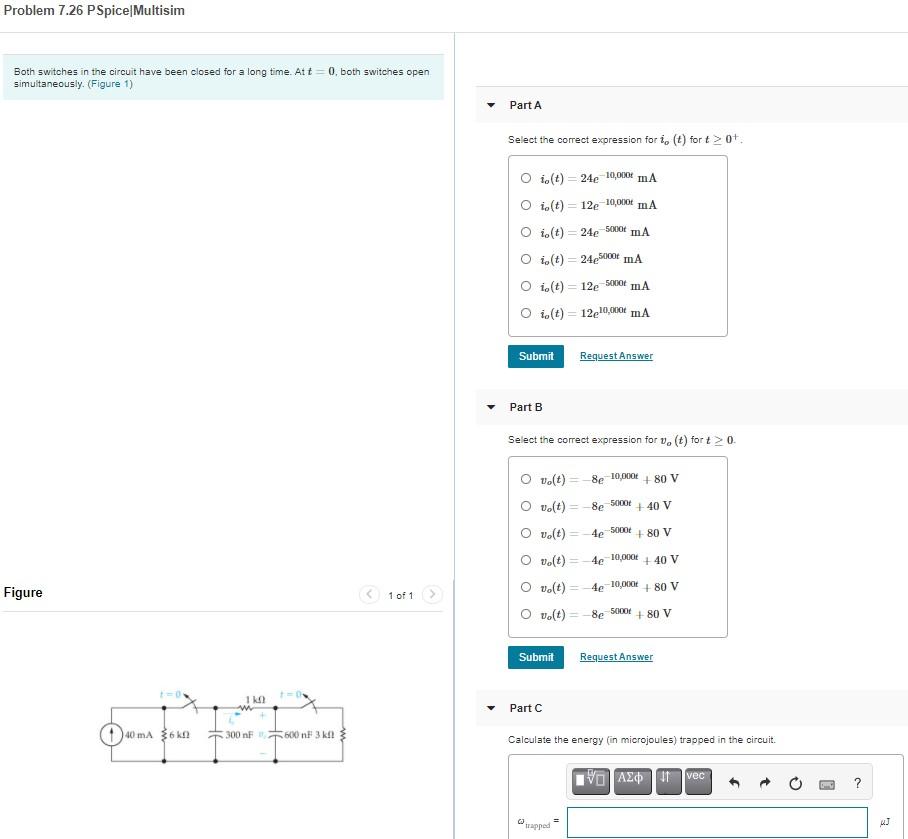Select i_o(t) = 12e^-10,000t mA option

pos(525,204)
